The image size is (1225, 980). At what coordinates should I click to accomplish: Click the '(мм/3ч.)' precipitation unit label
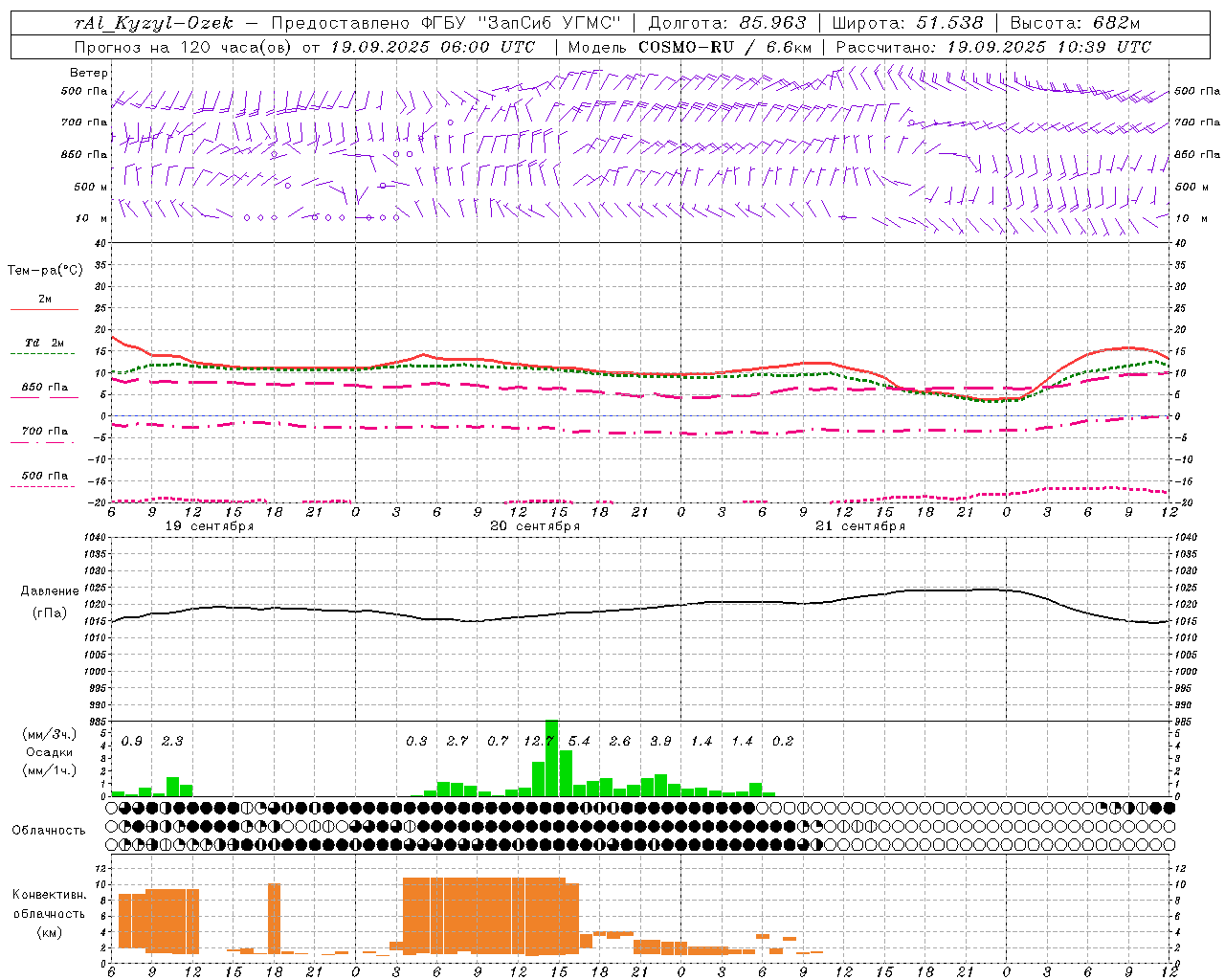coord(50,734)
